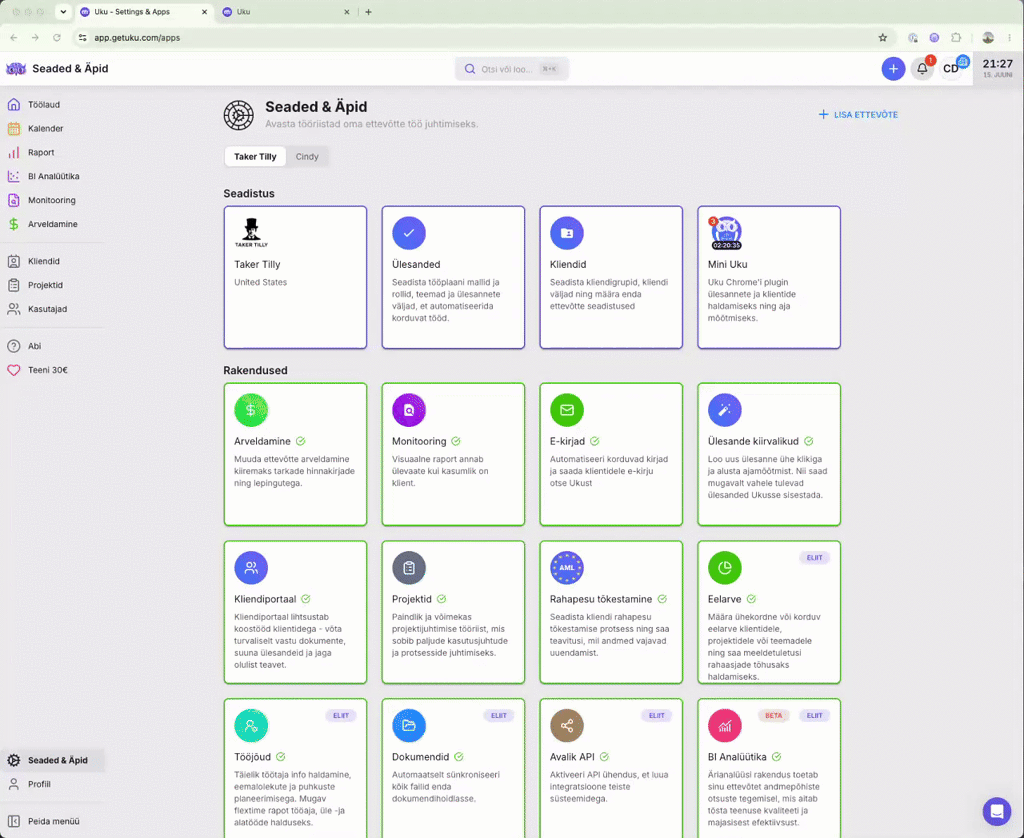
Task: Open Seaded & Äpid in the sidebar
Action: [53, 760]
